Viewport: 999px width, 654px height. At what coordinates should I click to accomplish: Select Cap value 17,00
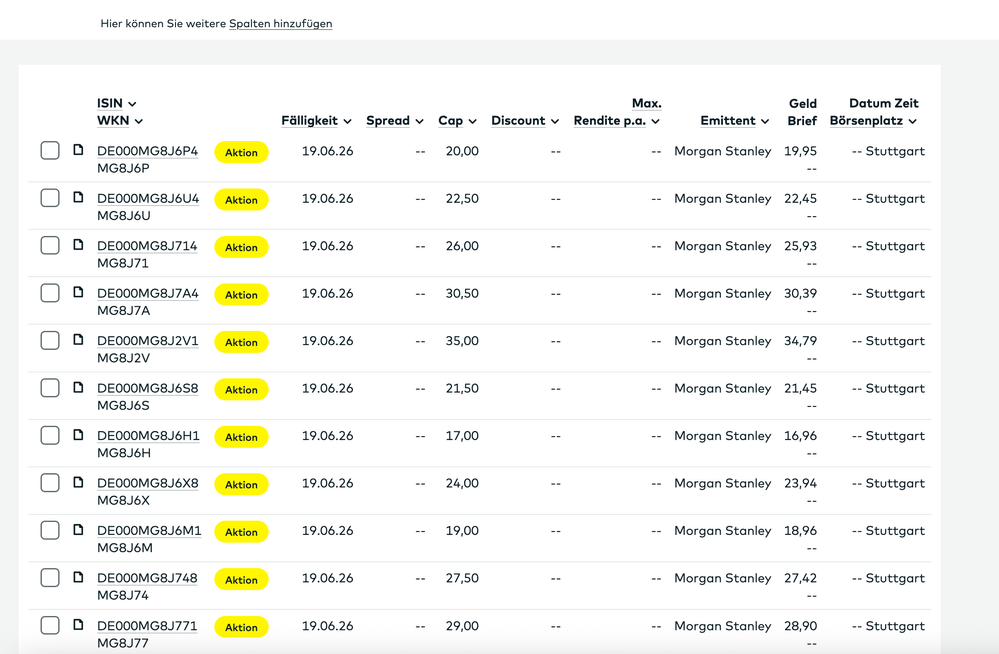[x=462, y=436]
